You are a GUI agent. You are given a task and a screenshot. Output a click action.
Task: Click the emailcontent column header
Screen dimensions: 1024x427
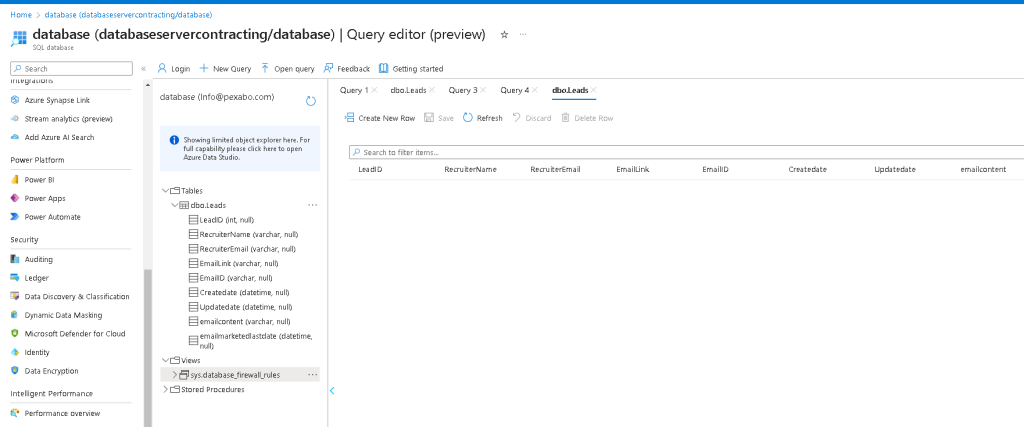[x=983, y=169]
